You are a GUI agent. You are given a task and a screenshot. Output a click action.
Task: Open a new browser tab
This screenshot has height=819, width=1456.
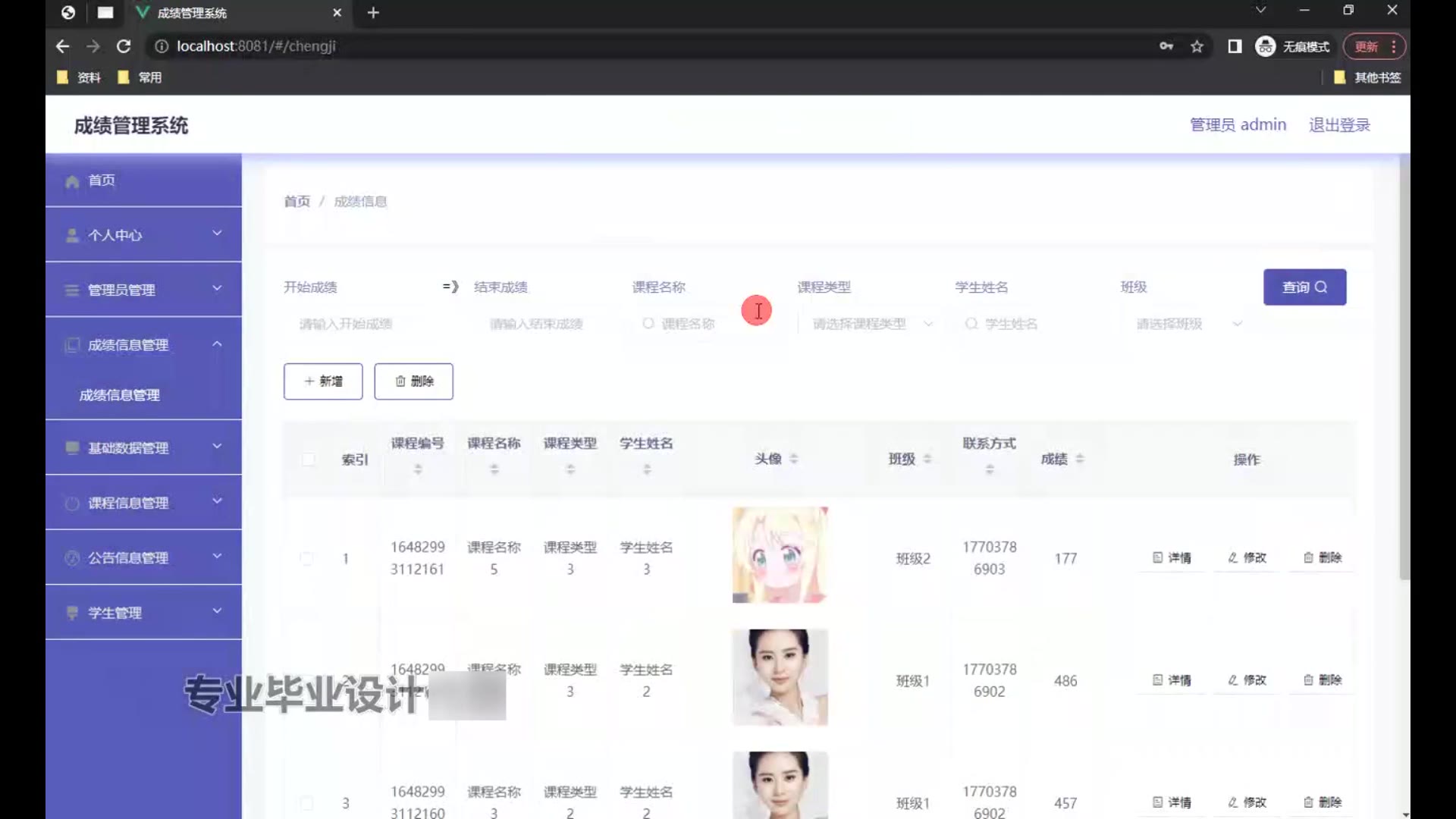tap(373, 13)
